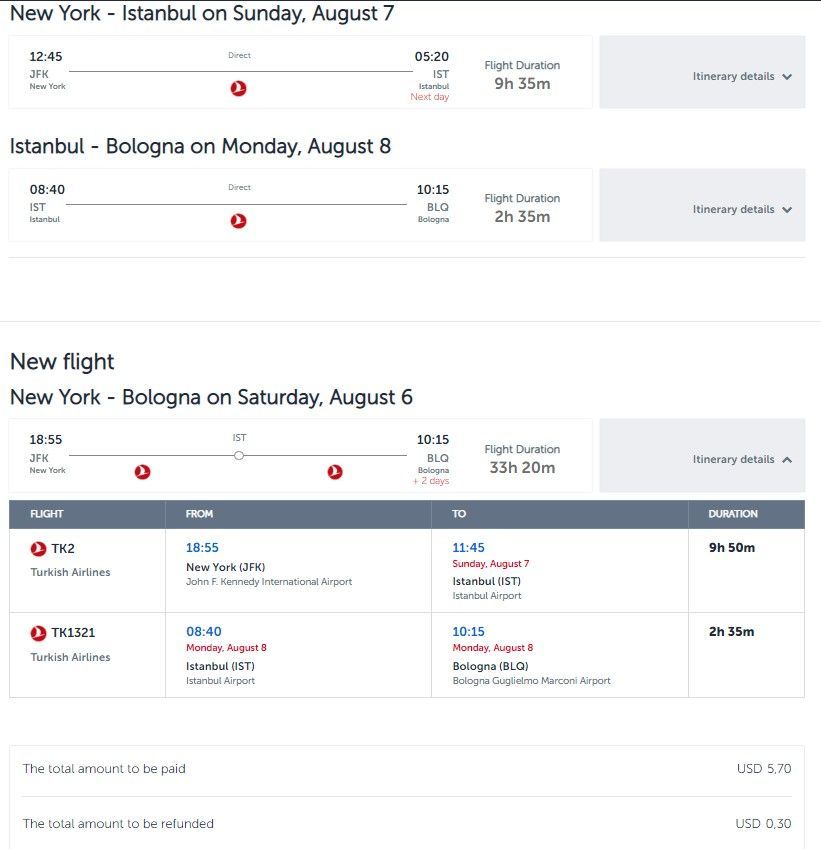Image resolution: width=821 pixels, height=849 pixels.
Task: Click second-leg airline logo before BLQ
Action: 335,472
